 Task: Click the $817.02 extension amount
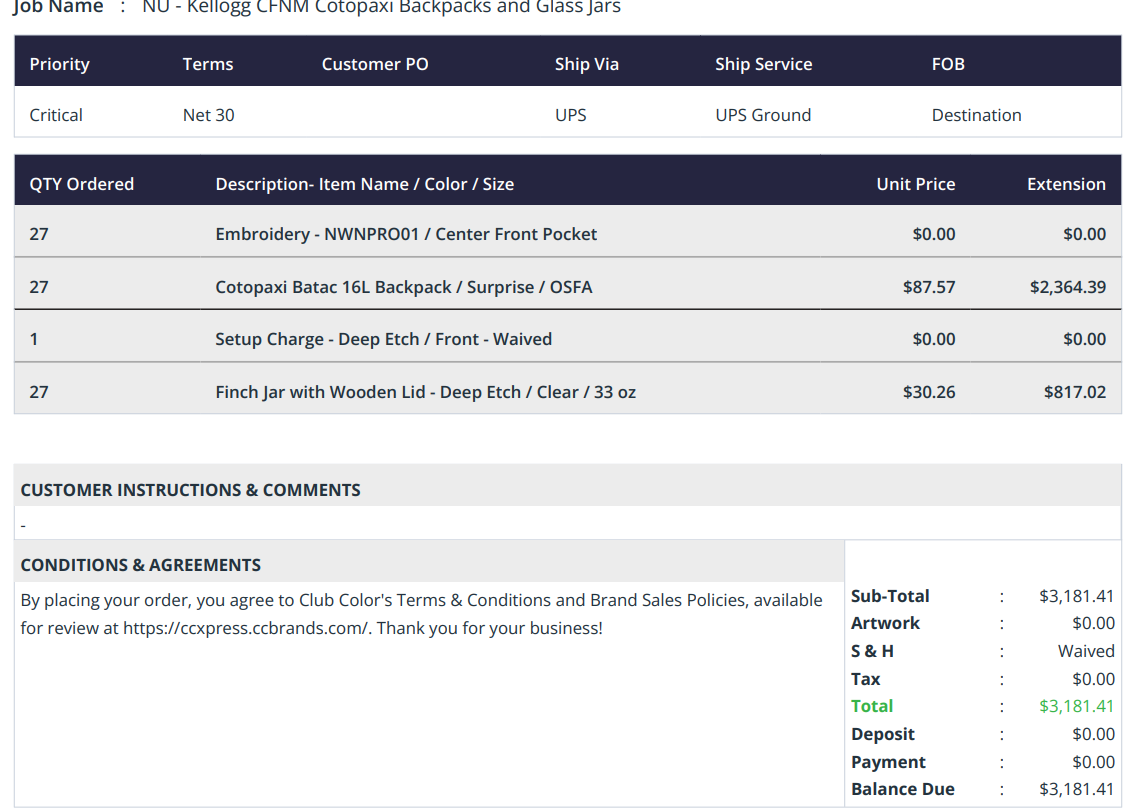coord(1074,392)
